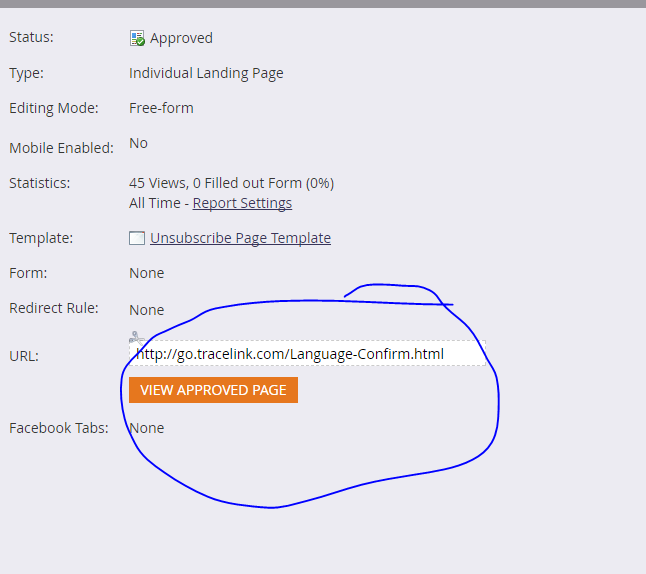Image resolution: width=646 pixels, height=574 pixels.
Task: Click the Editing Mode field label
Action: pos(54,108)
